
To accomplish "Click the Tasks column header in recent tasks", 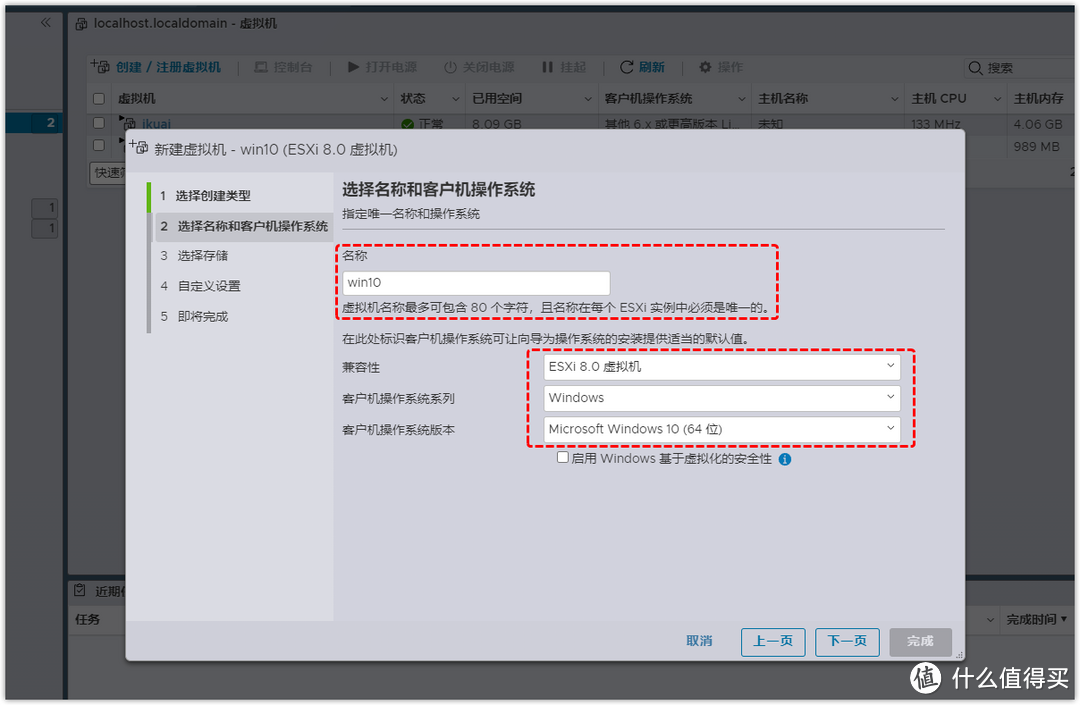I will coord(87,620).
